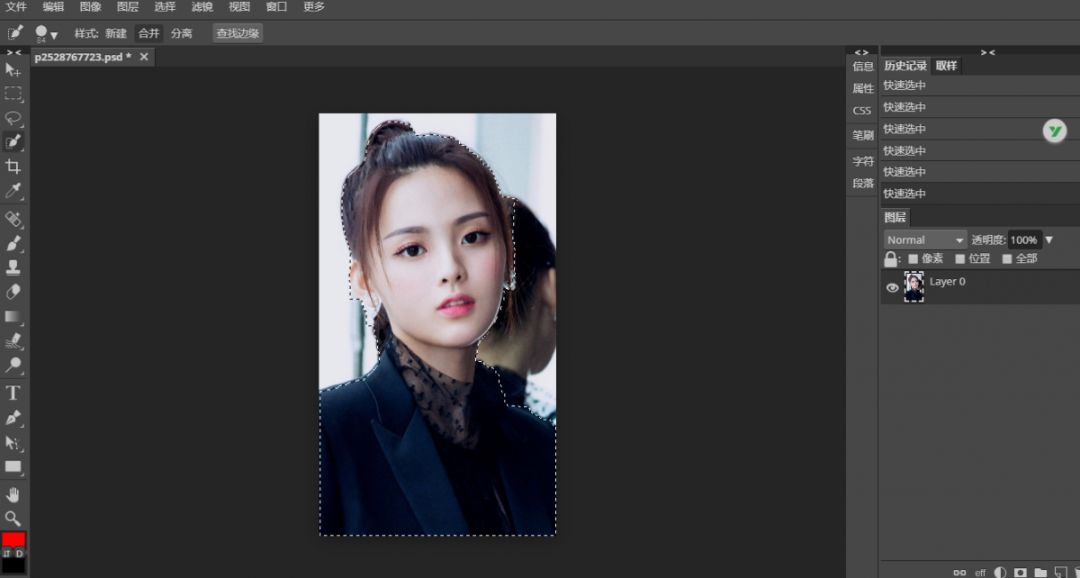Reset colors to default with D

click(x=19, y=553)
